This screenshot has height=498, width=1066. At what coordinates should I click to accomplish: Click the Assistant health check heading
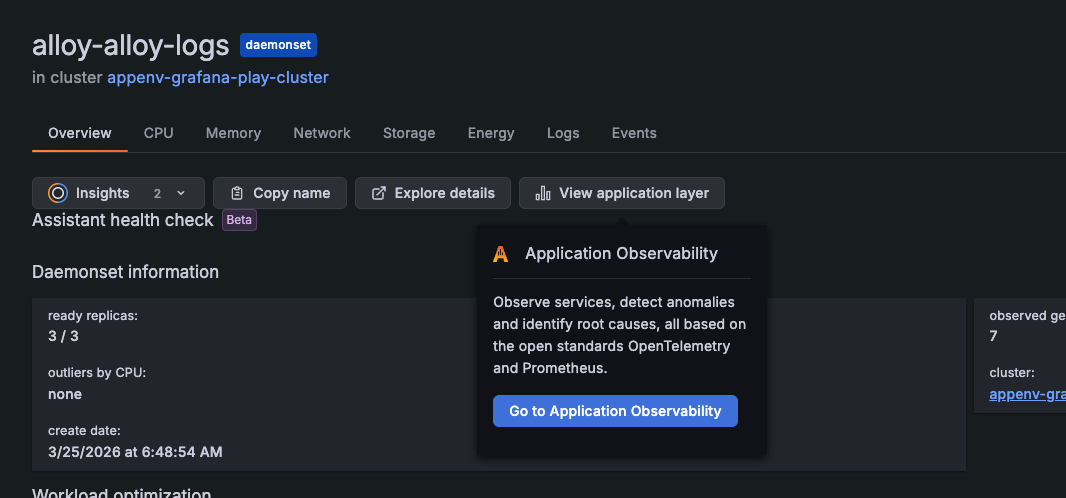(122, 220)
